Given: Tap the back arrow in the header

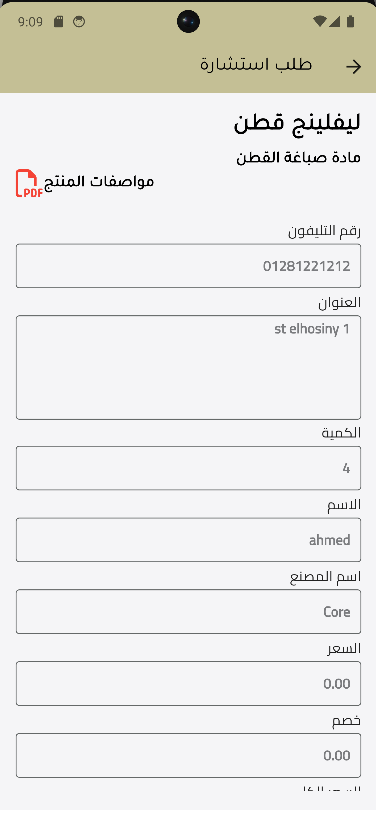Looking at the screenshot, I should (354, 66).
